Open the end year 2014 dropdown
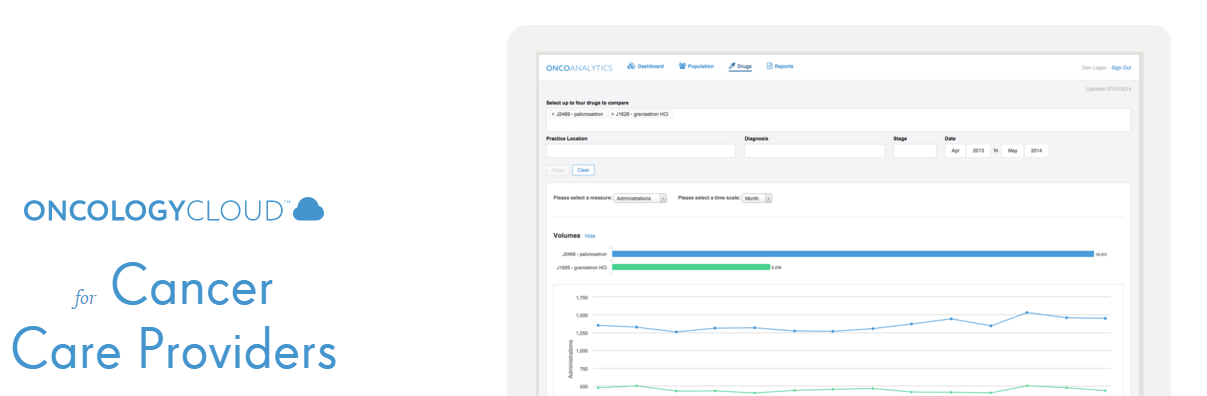 pos(1036,151)
